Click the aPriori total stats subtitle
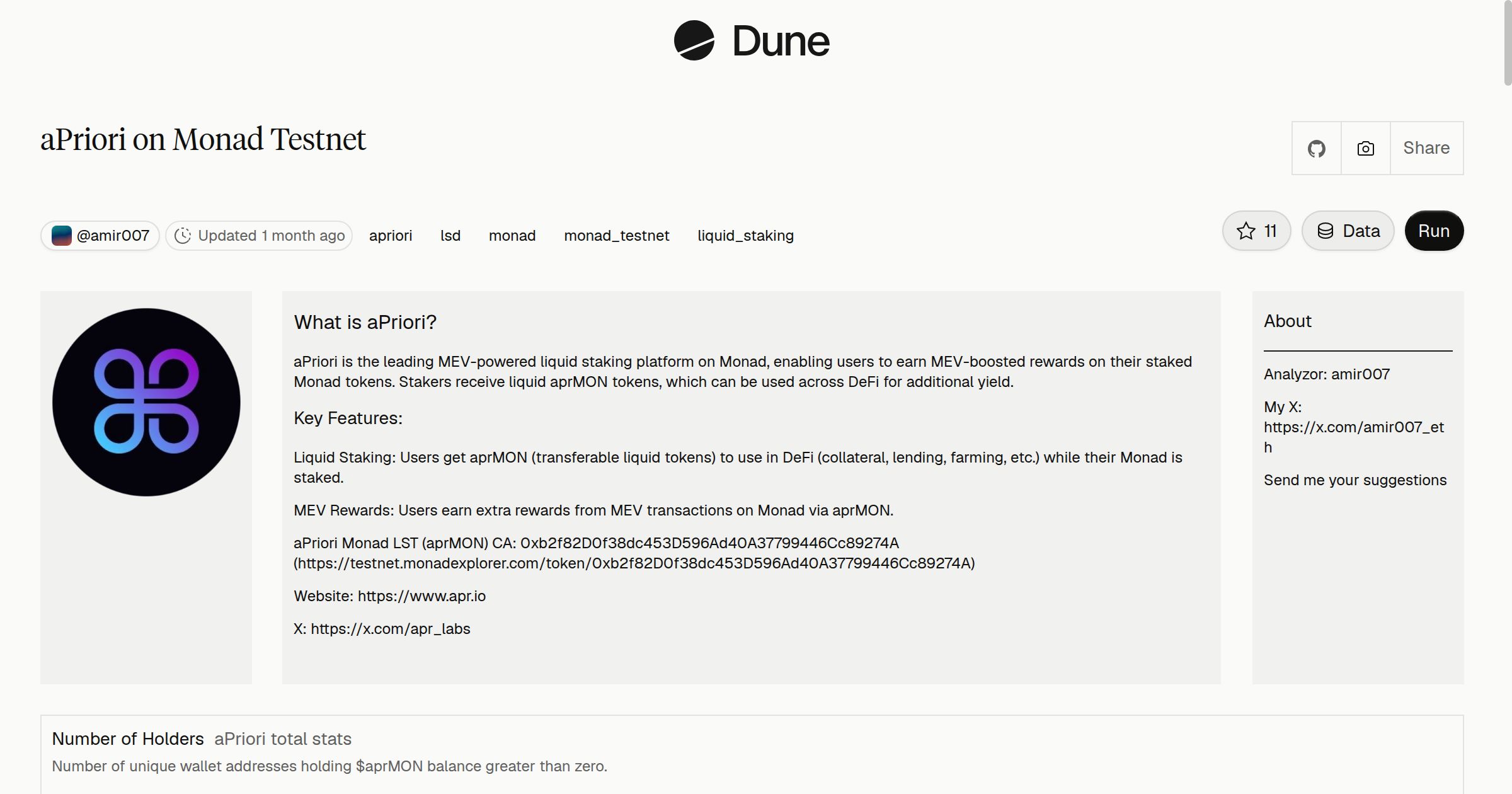 [x=283, y=739]
